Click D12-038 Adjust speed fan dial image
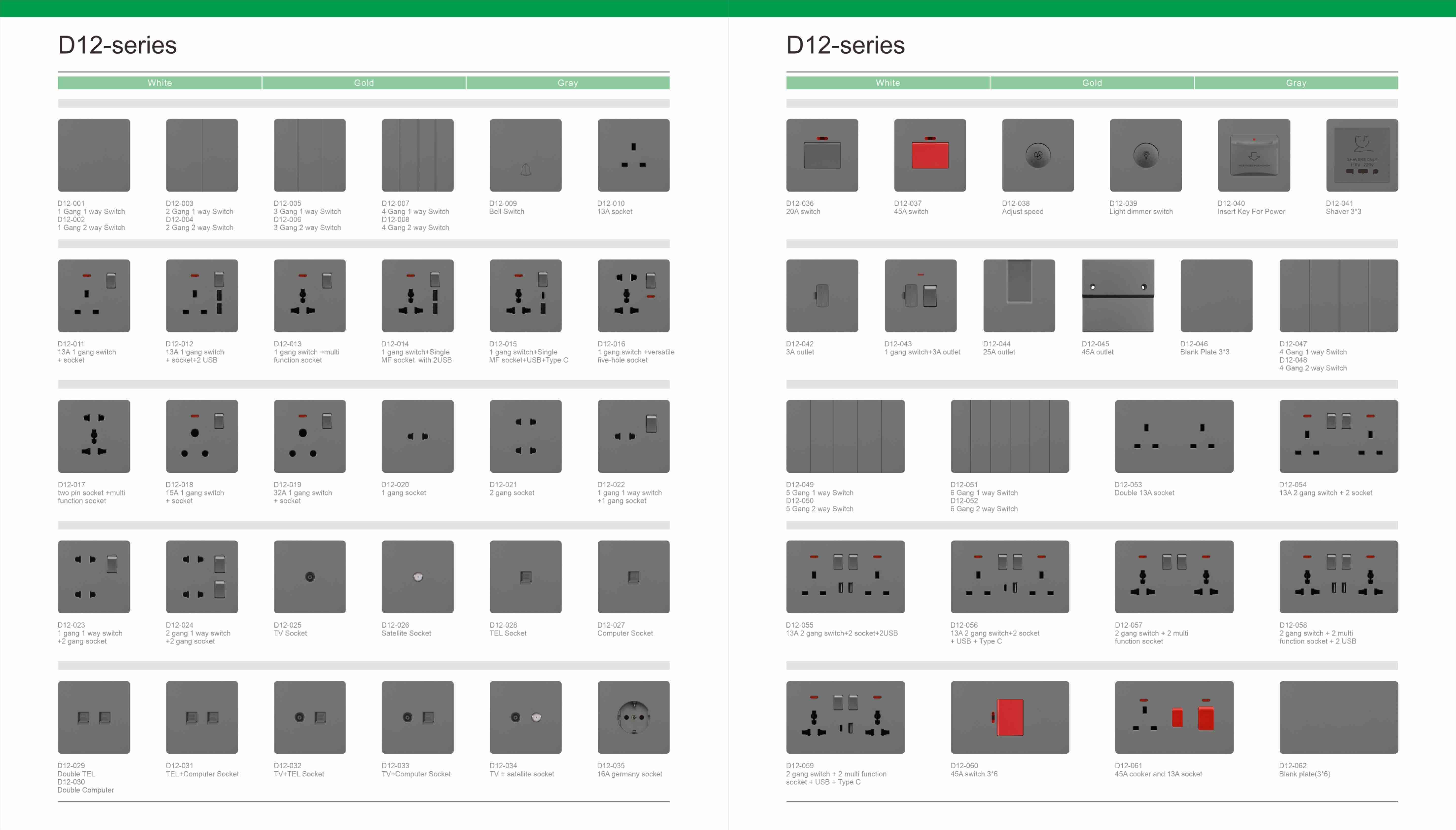This screenshot has height=830, width=1456. tap(1038, 155)
